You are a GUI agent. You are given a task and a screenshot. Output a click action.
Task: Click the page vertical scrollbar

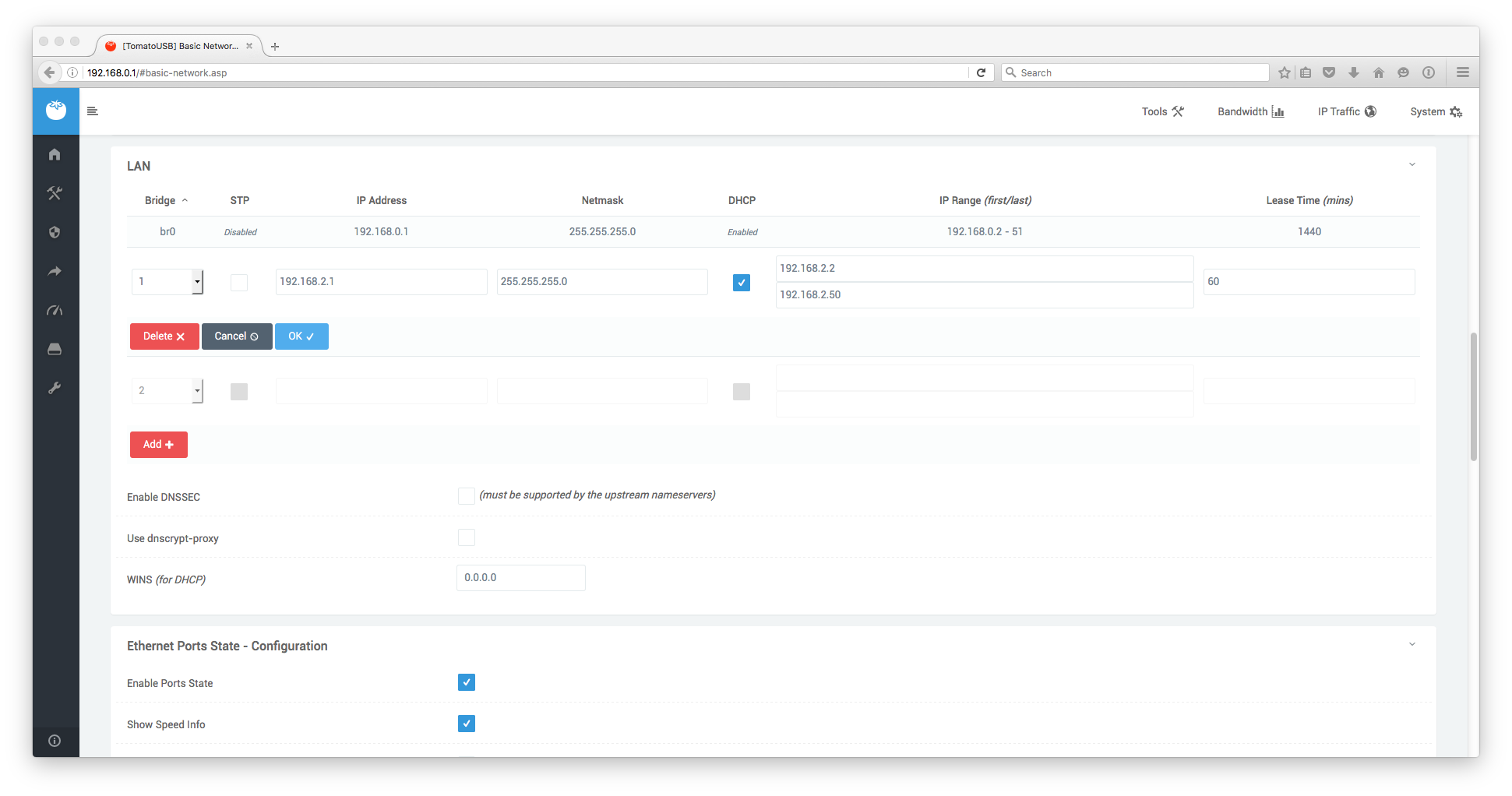click(1473, 397)
